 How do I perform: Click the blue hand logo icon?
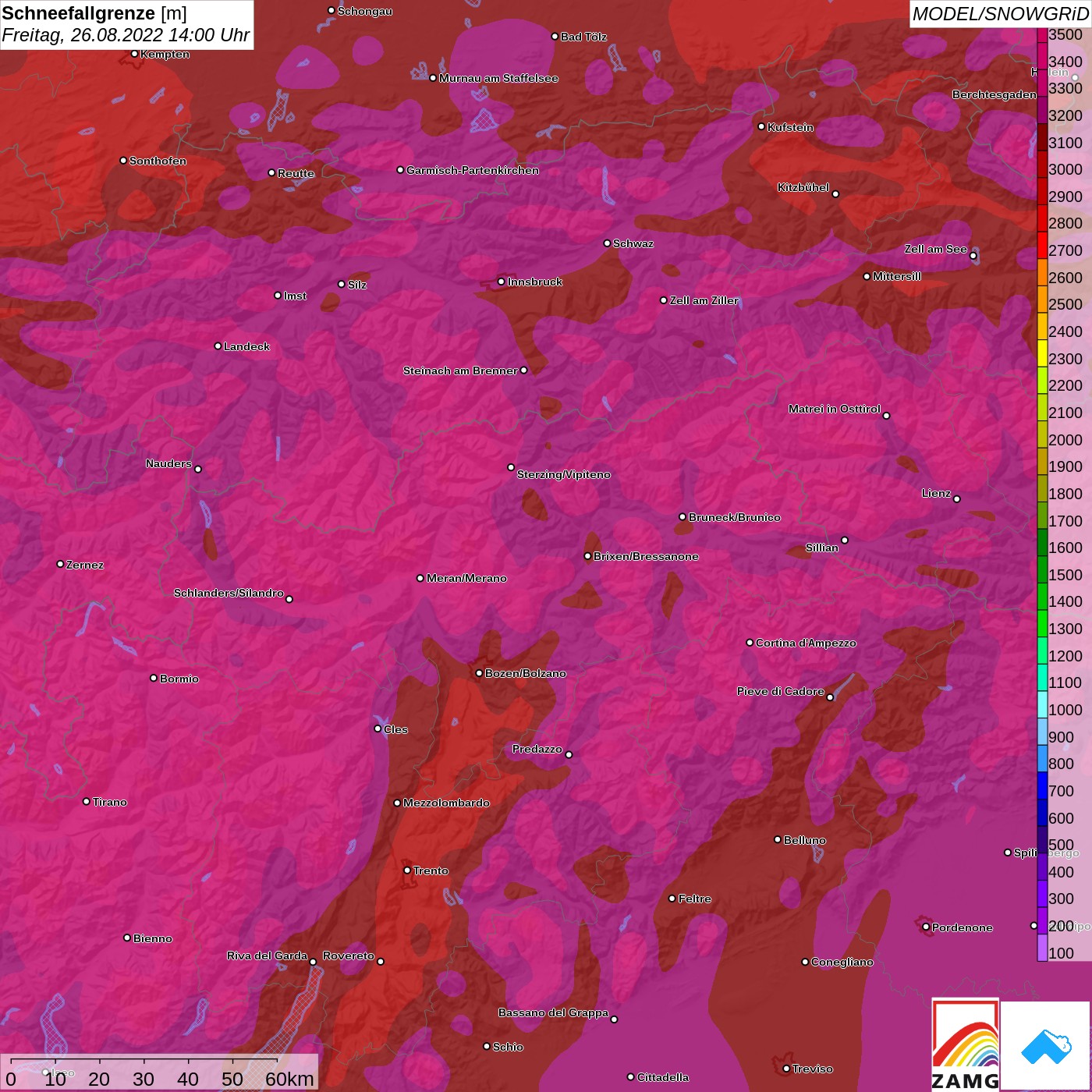[1046, 1046]
